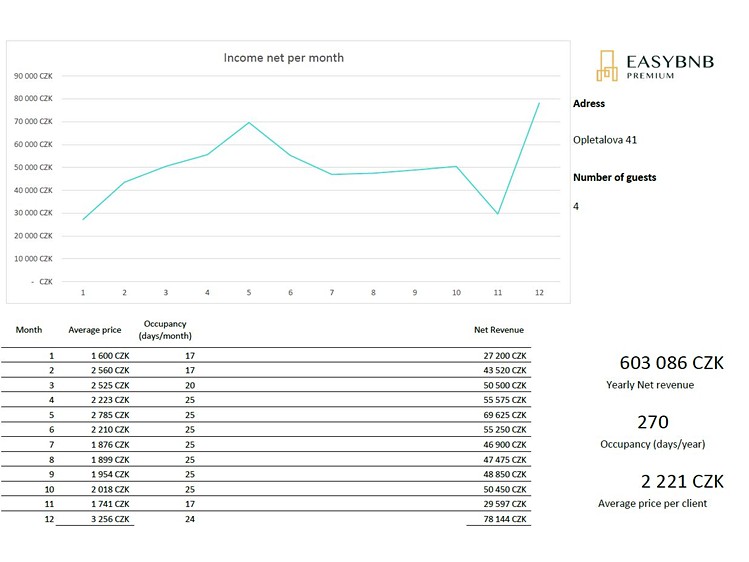This screenshot has height=562, width=749.
Task: Click the '10 000 CZK' y-axis label
Action: (33, 259)
